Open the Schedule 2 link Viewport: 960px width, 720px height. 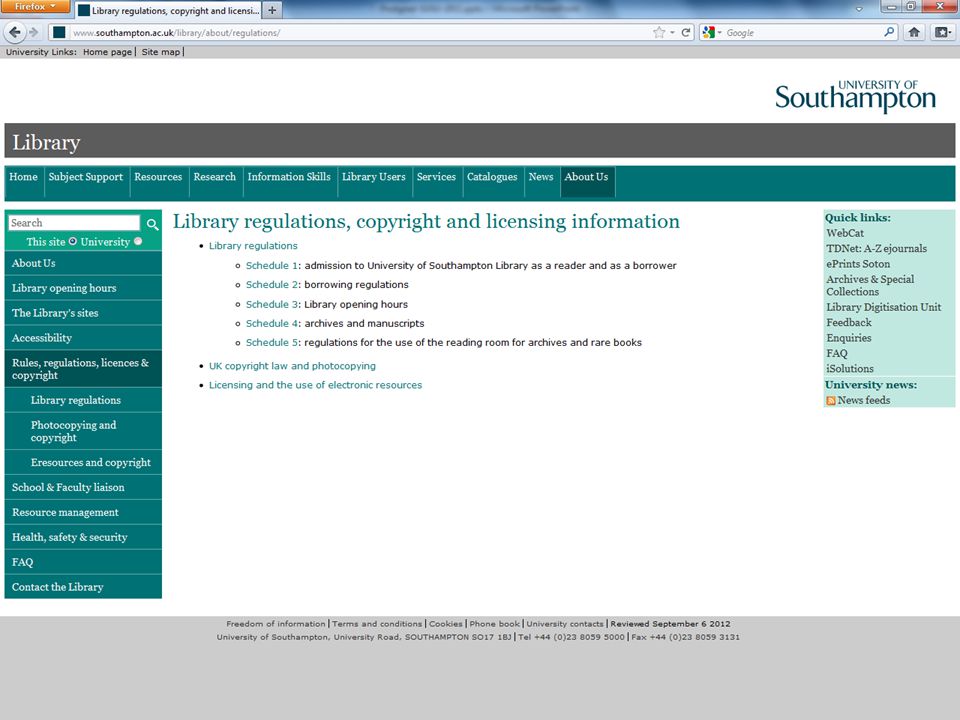pos(272,285)
